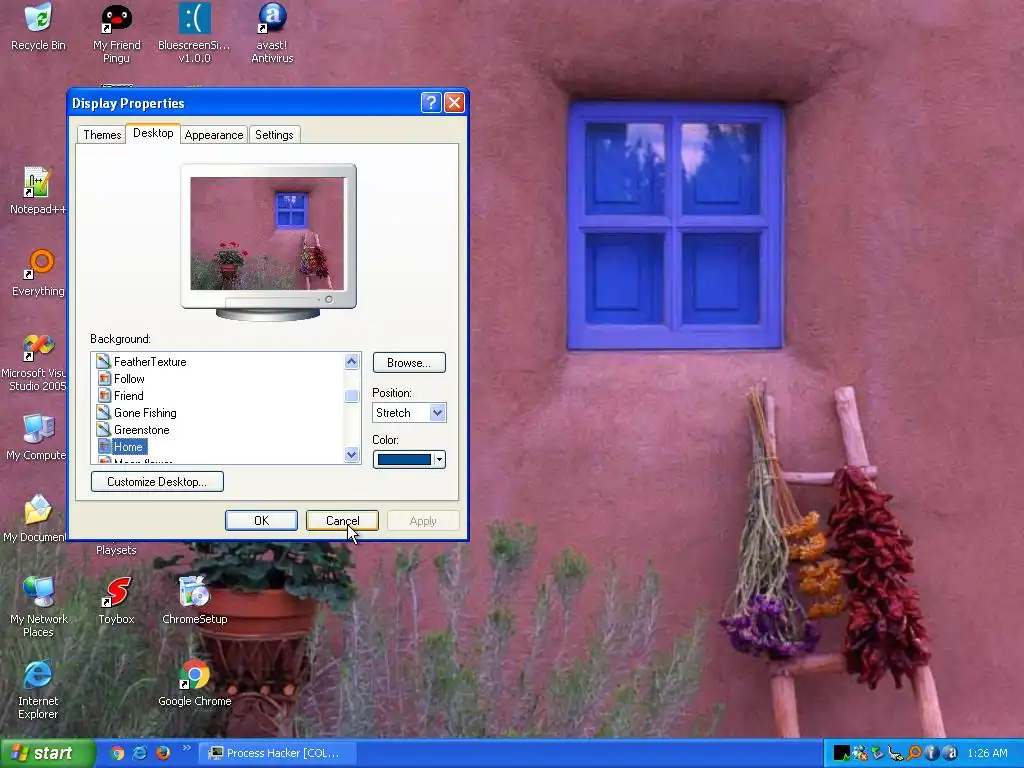Launch Internet Explorer from quick launch
The height and width of the screenshot is (768, 1024).
tap(140, 753)
